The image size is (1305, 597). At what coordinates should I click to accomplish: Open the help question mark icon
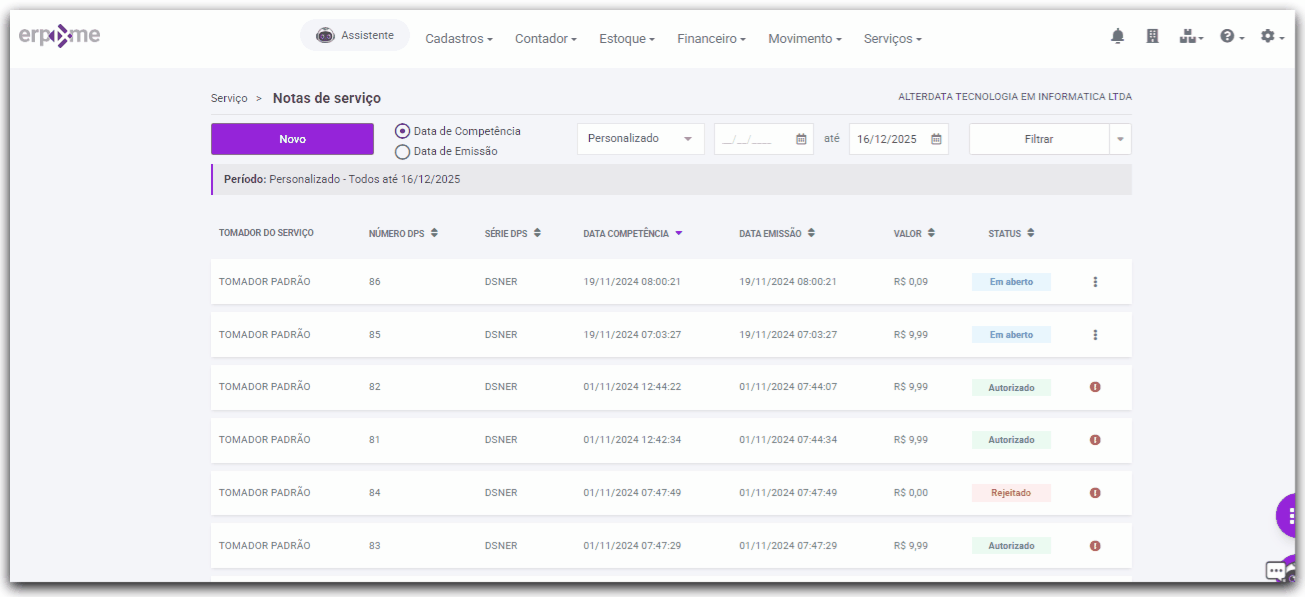pyautogui.click(x=1226, y=36)
